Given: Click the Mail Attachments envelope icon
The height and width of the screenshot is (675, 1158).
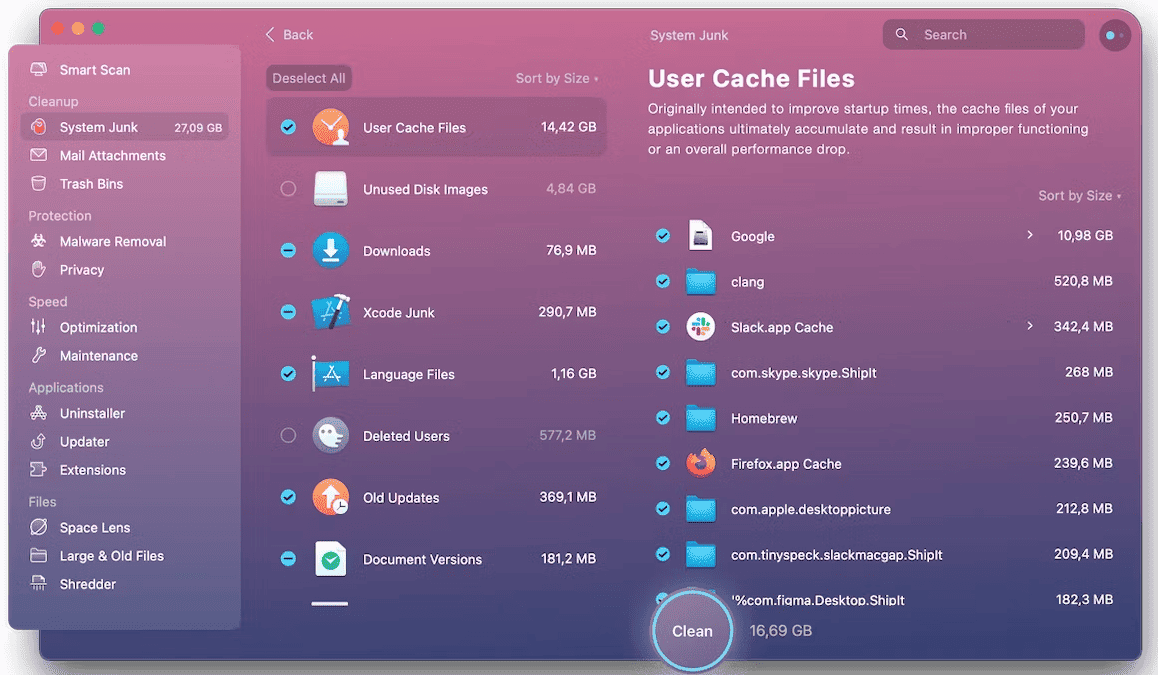Looking at the screenshot, I should point(38,155).
